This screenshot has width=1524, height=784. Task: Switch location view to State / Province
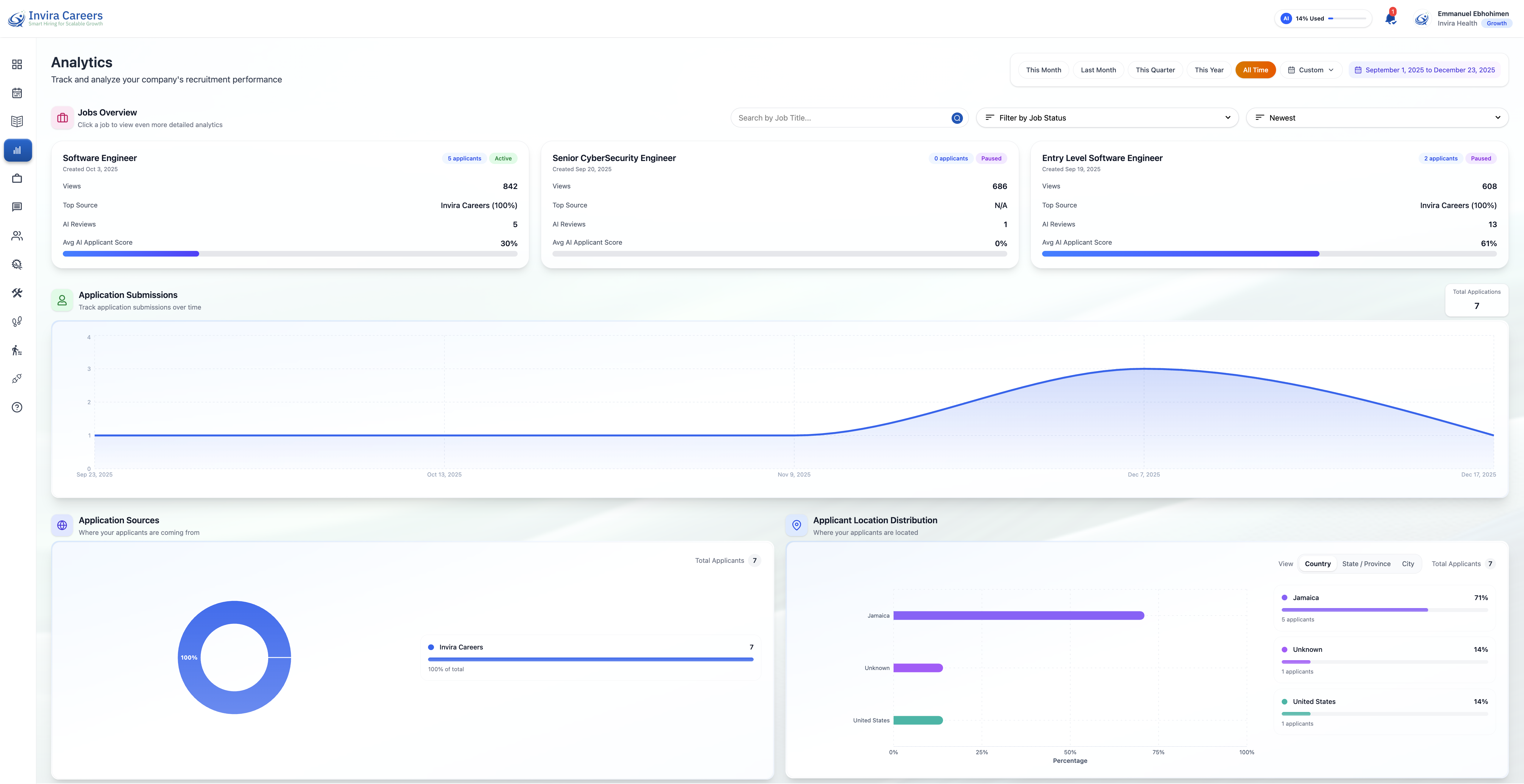point(1366,564)
